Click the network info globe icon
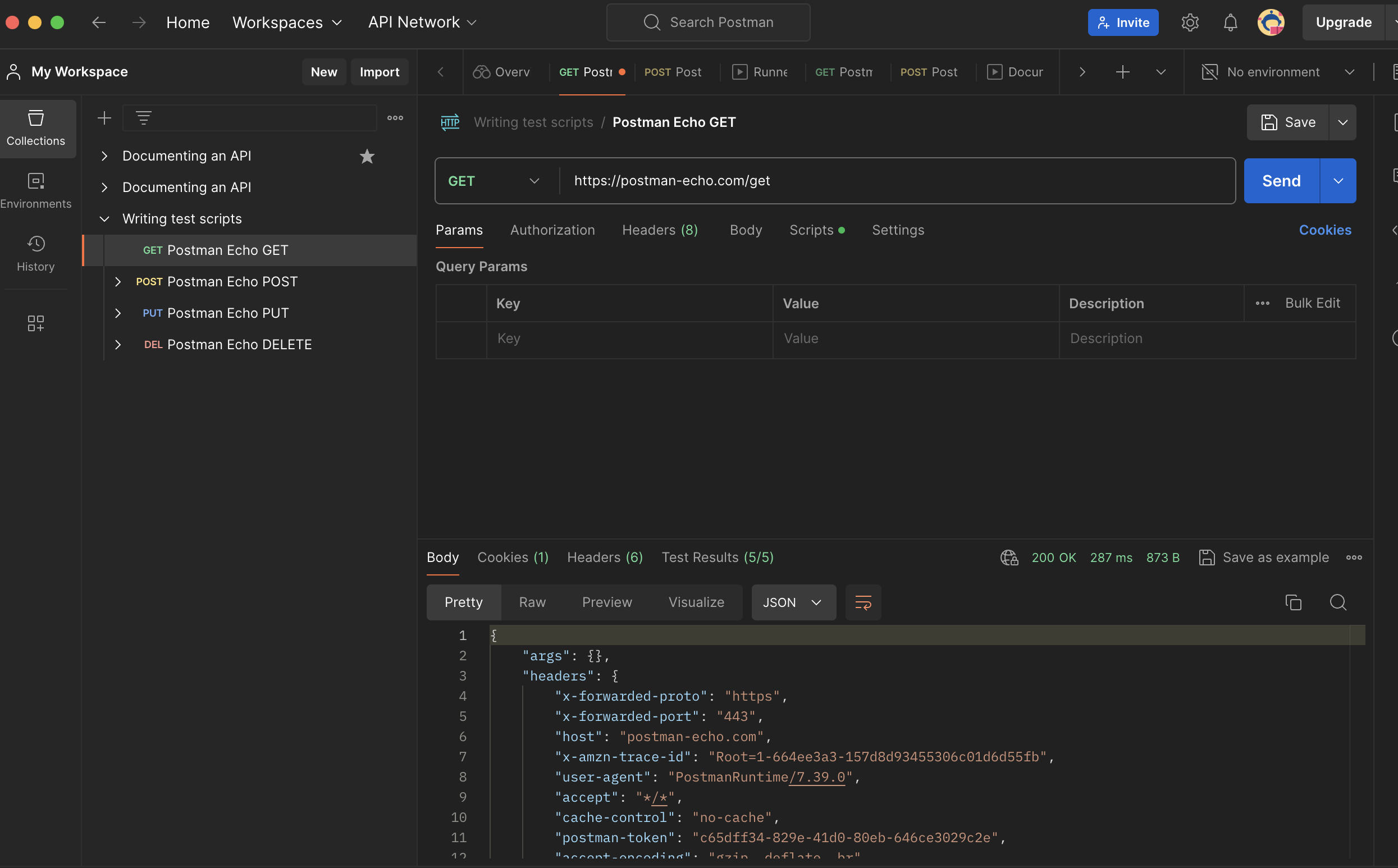Image resolution: width=1398 pixels, height=868 pixels. (x=1009, y=558)
